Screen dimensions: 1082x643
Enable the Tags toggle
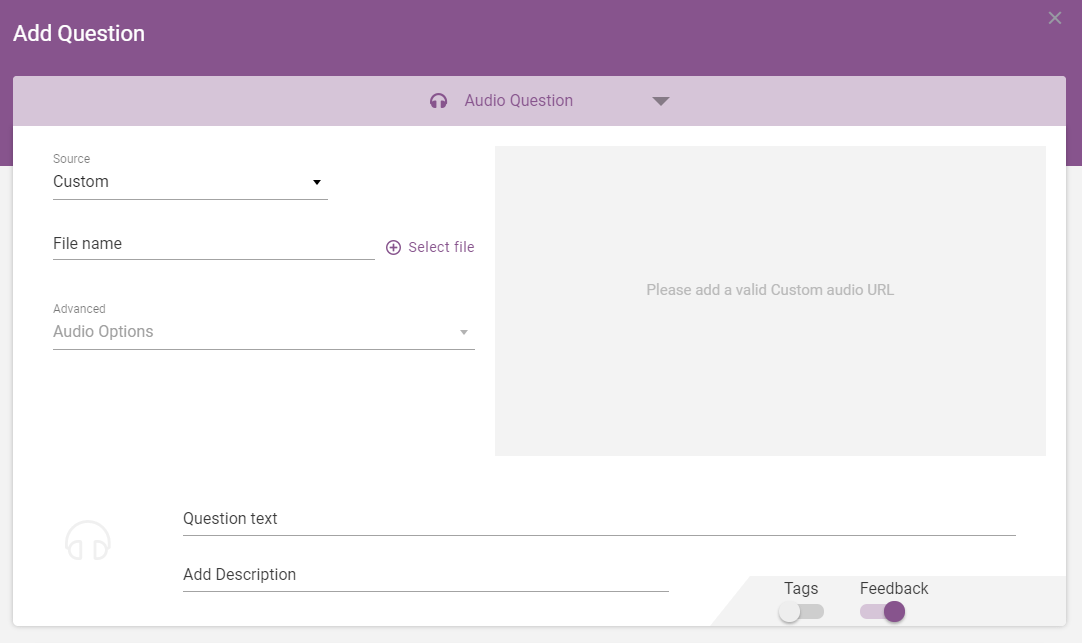[801, 612]
